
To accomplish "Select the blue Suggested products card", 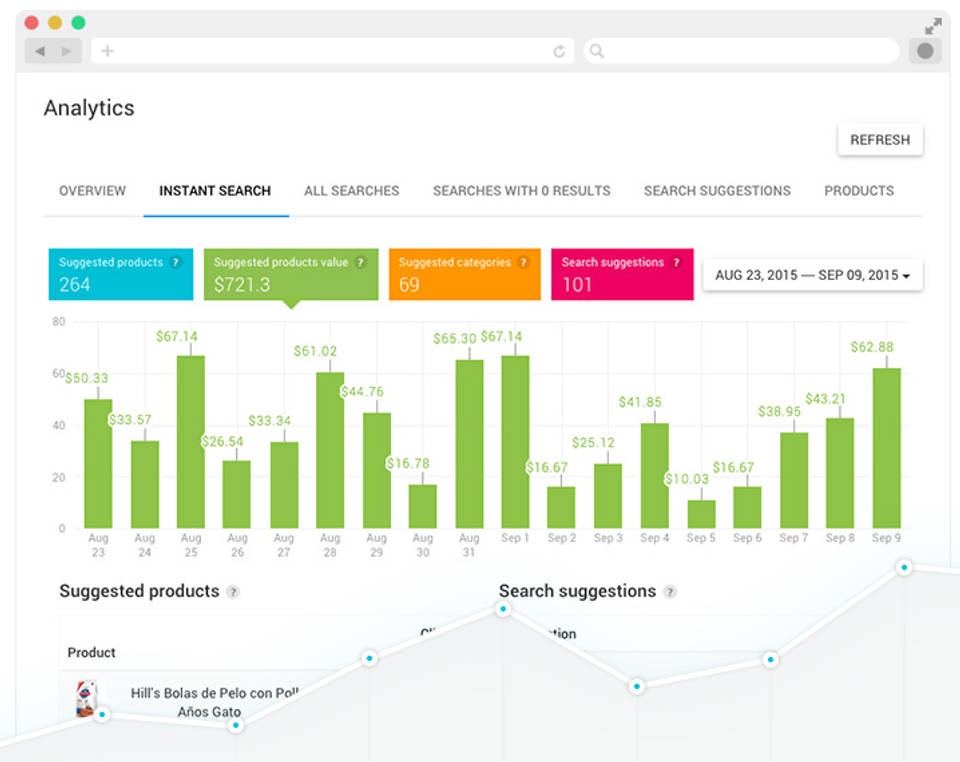I will pyautogui.click(x=120, y=275).
